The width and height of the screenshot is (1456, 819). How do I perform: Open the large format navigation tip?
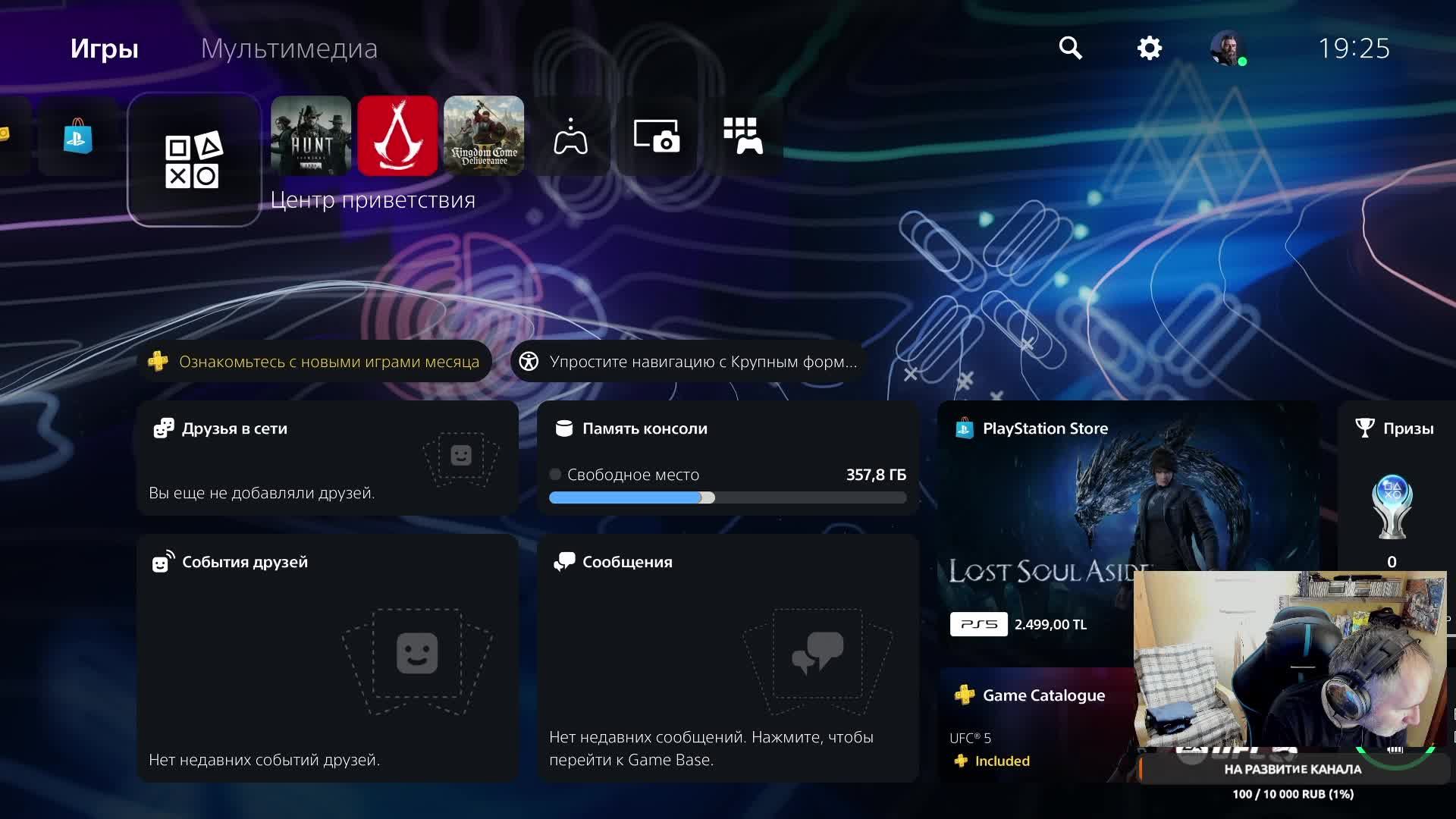690,362
